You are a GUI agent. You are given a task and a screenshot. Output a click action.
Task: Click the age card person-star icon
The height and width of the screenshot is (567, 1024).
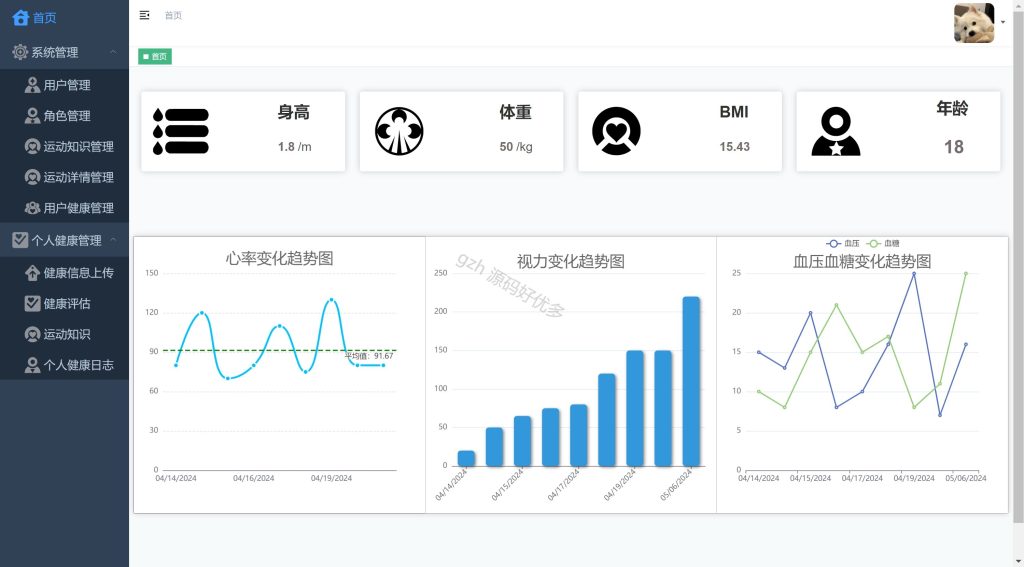pyautogui.click(x=836, y=131)
